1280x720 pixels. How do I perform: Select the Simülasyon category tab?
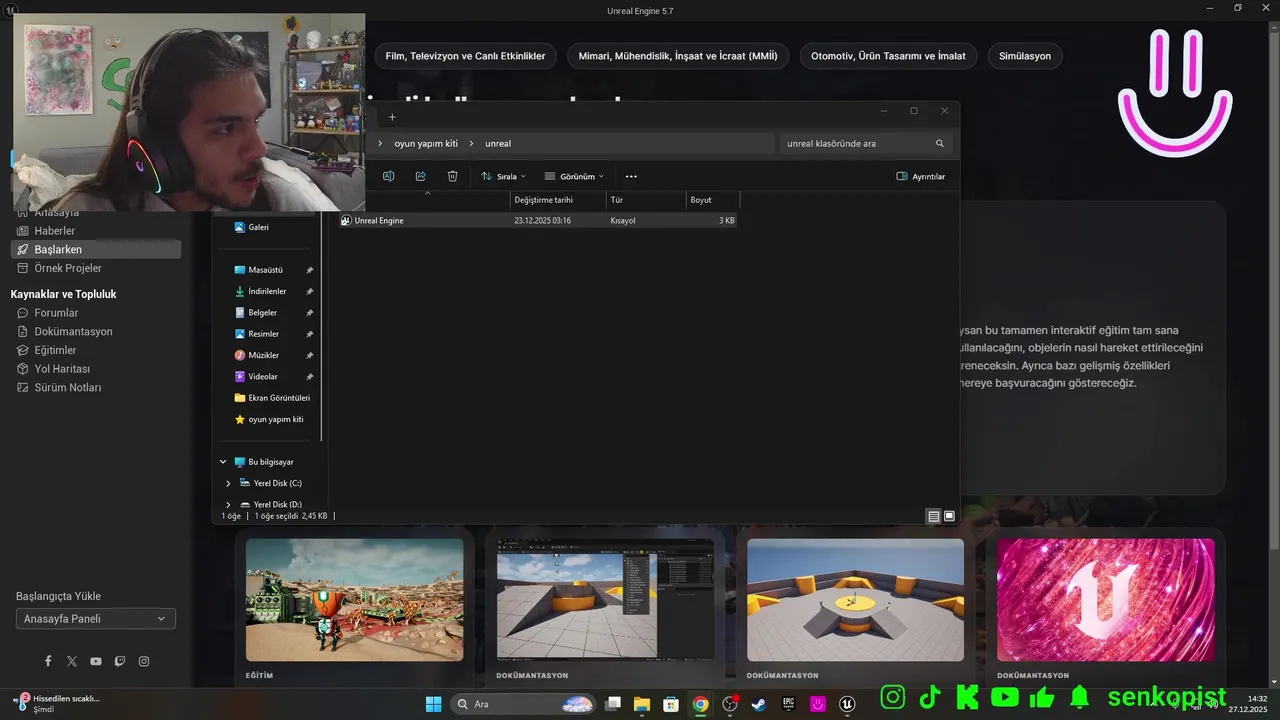tap(1025, 56)
